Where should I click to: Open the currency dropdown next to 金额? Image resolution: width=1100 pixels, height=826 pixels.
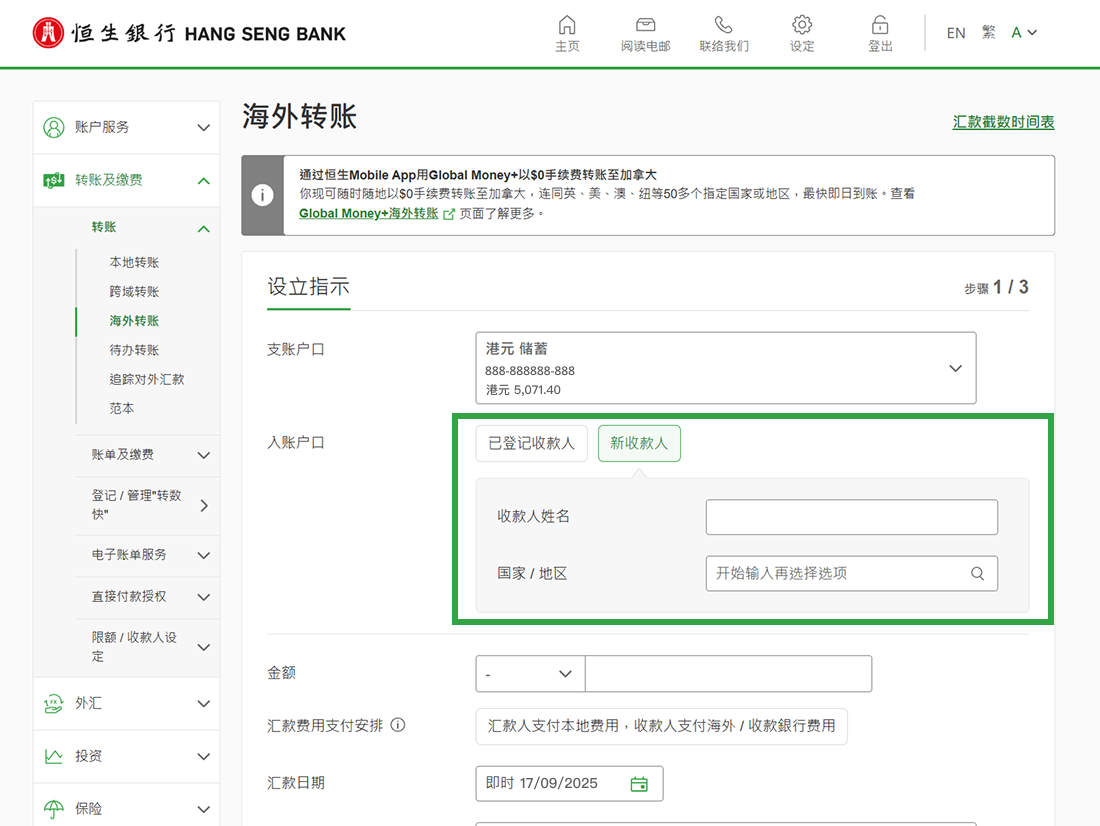coord(530,674)
